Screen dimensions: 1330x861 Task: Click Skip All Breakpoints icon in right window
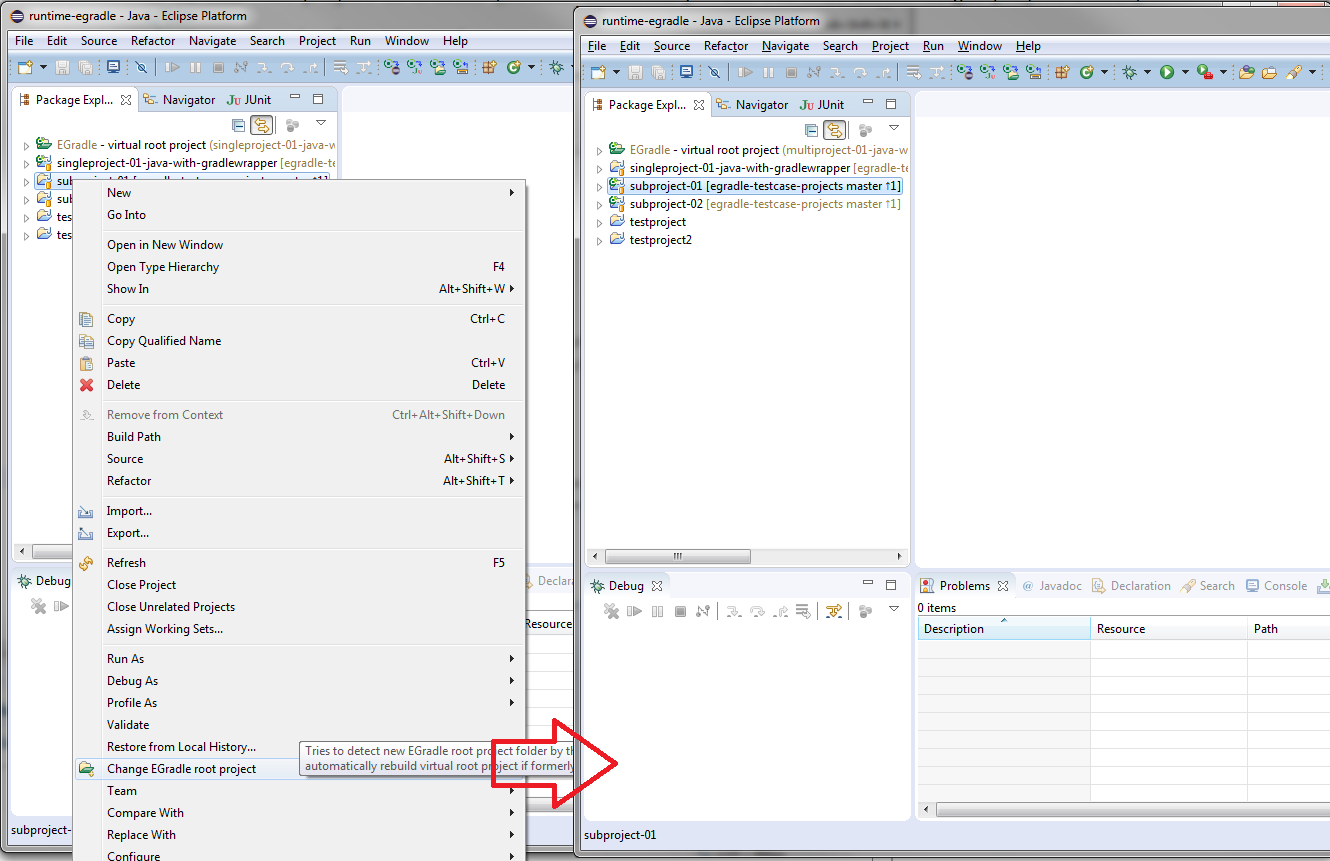coord(714,72)
